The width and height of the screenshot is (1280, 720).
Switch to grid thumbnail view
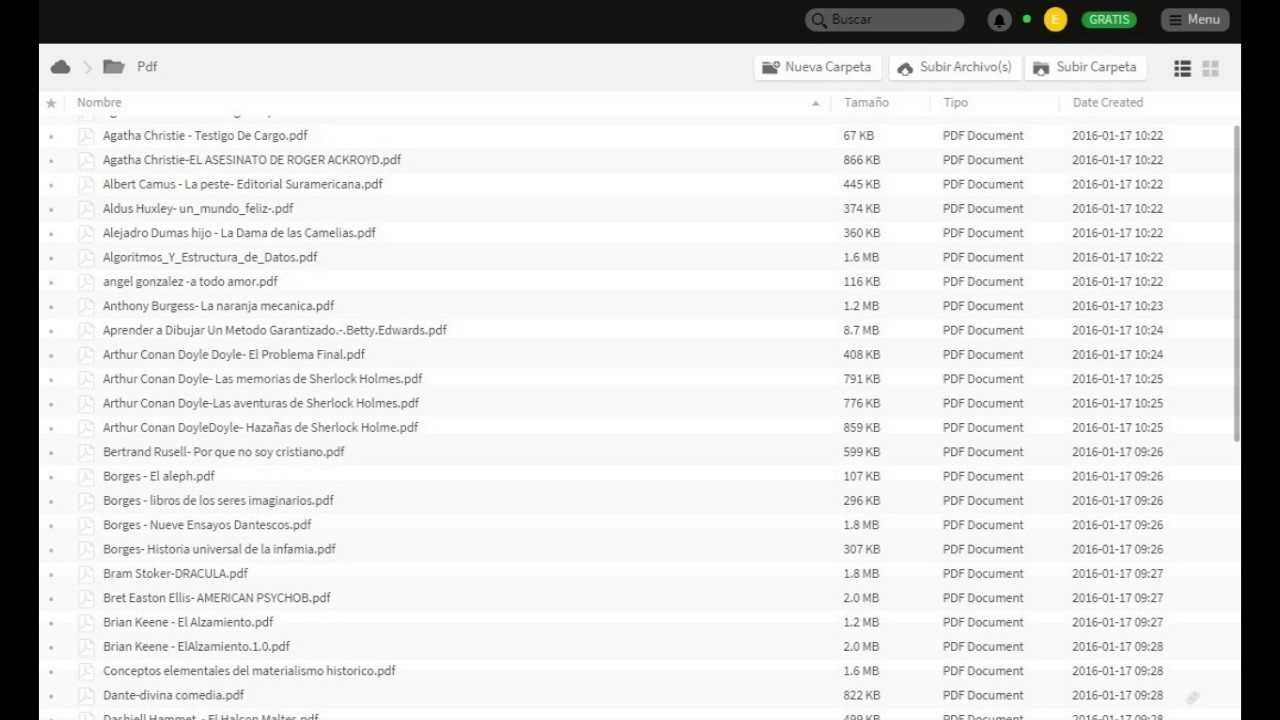coord(1210,68)
